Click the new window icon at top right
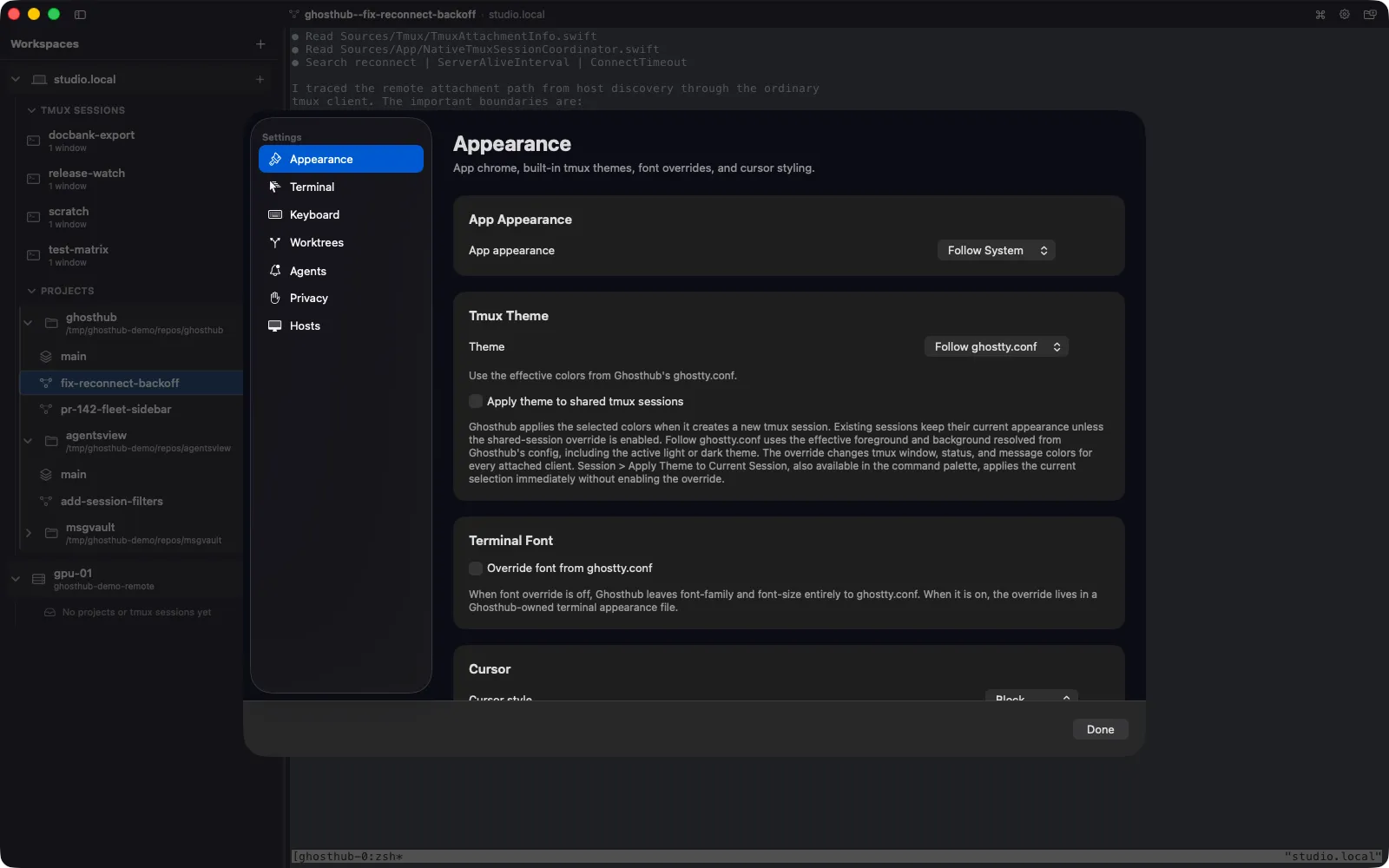Screen dimensions: 1389x868 click(1370, 14)
